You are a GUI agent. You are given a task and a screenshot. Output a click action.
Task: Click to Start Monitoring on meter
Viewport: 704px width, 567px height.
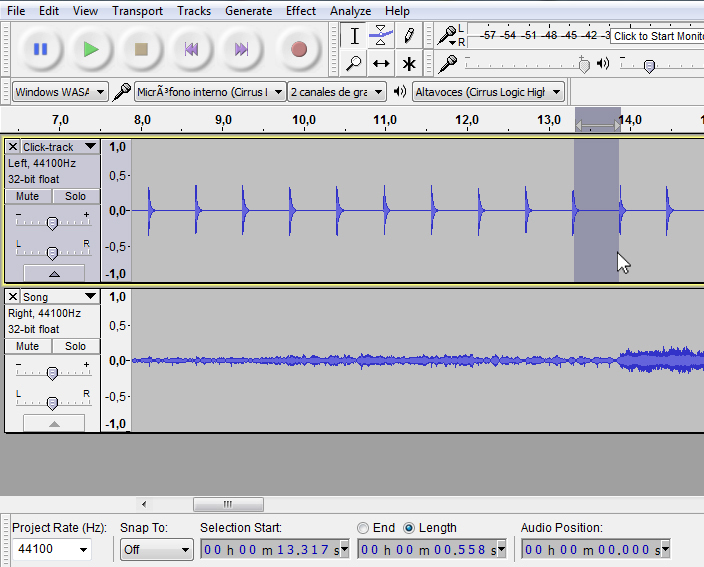pos(657,36)
